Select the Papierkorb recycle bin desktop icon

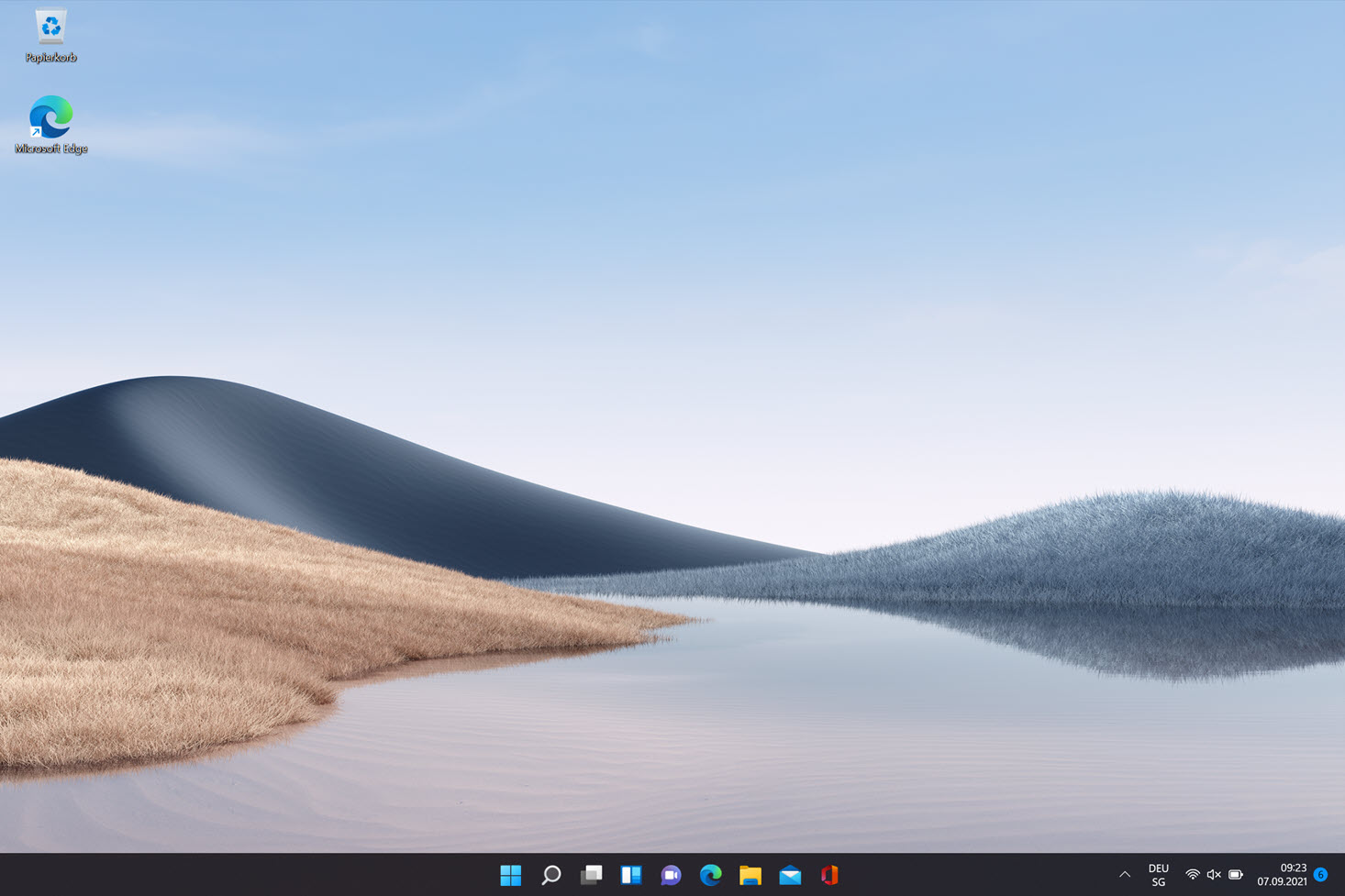click(x=50, y=35)
